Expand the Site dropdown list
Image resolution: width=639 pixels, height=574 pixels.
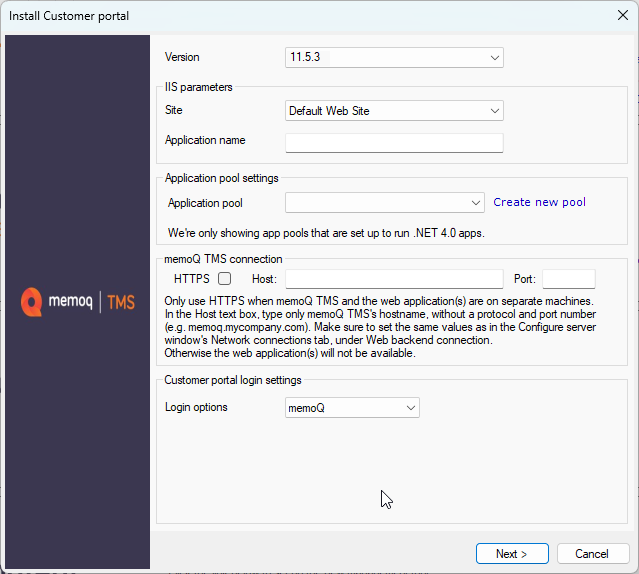[394, 111]
